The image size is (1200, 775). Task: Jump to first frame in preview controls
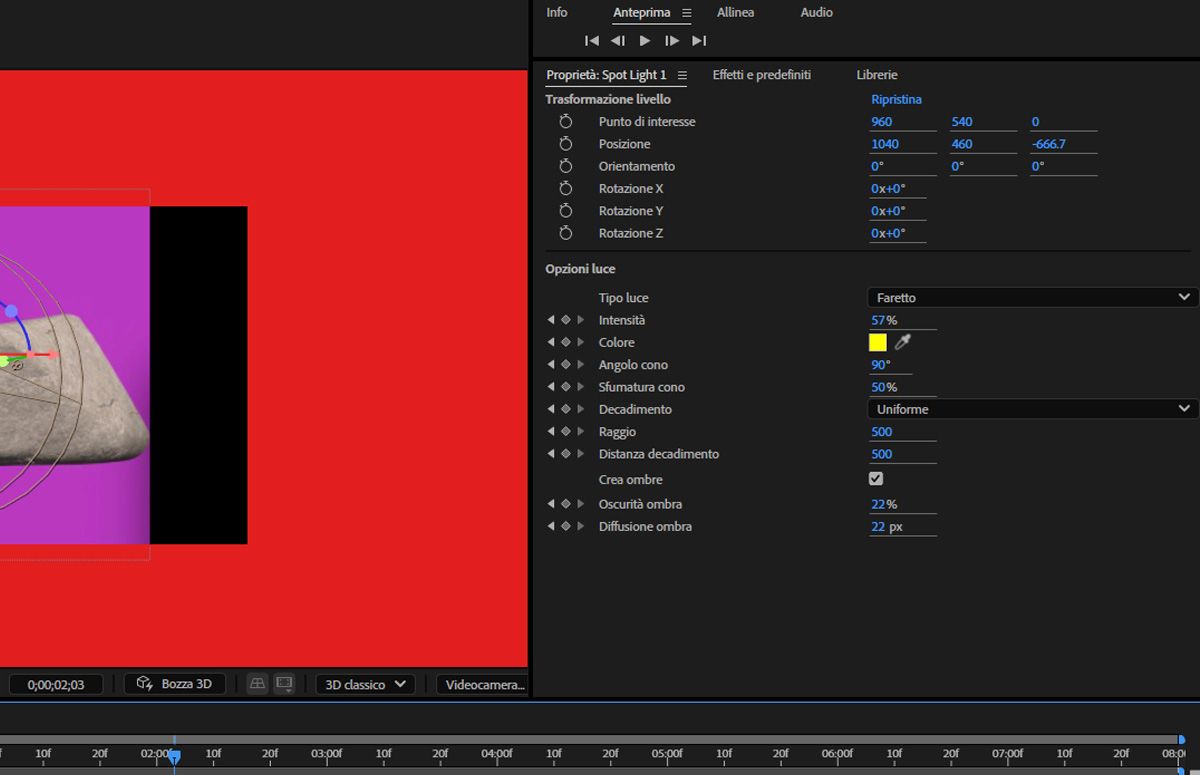point(592,41)
